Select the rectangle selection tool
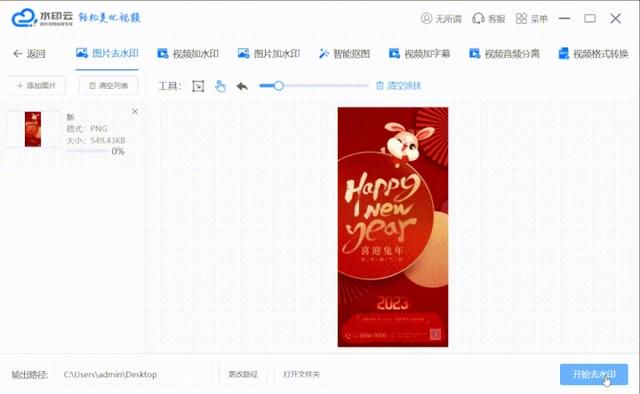This screenshot has height=394, width=640. pyautogui.click(x=198, y=86)
